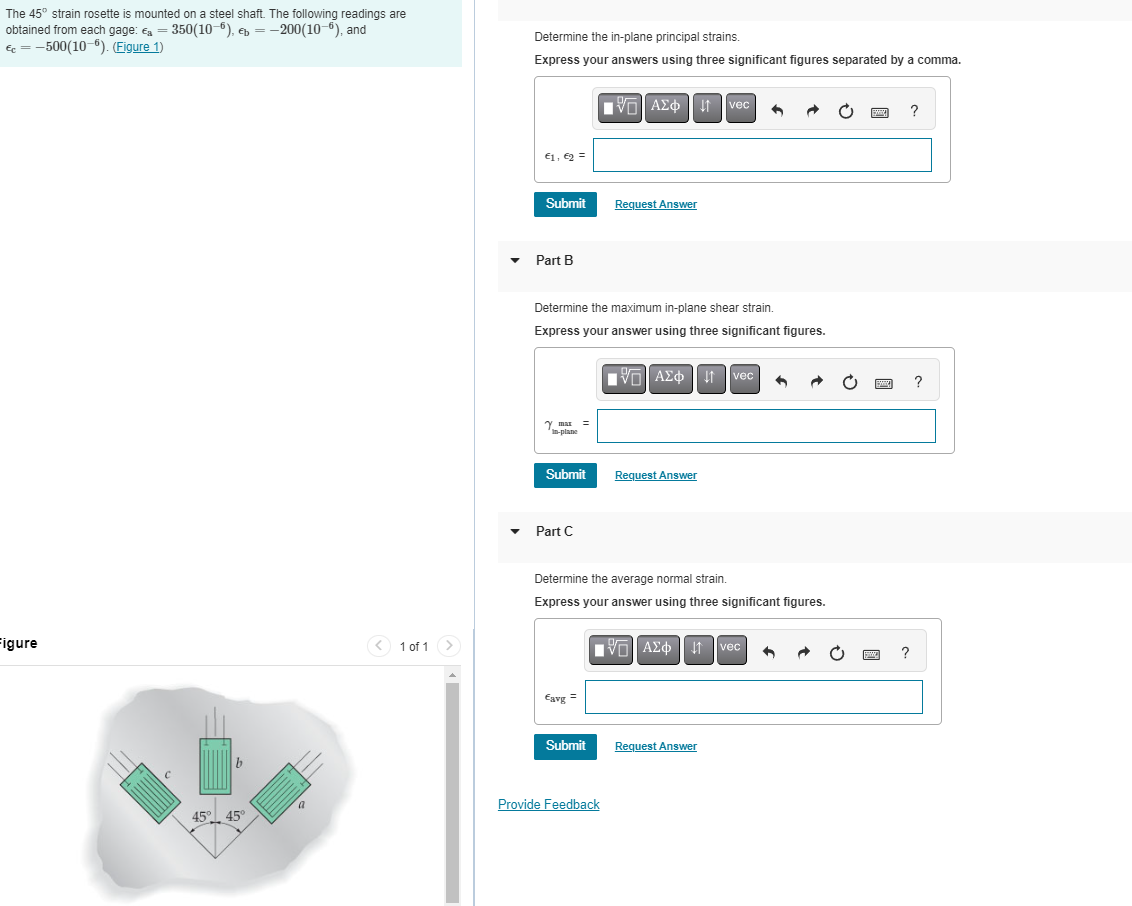Click Request Answer for Part B
The height and width of the screenshot is (906, 1132).
tap(655, 474)
